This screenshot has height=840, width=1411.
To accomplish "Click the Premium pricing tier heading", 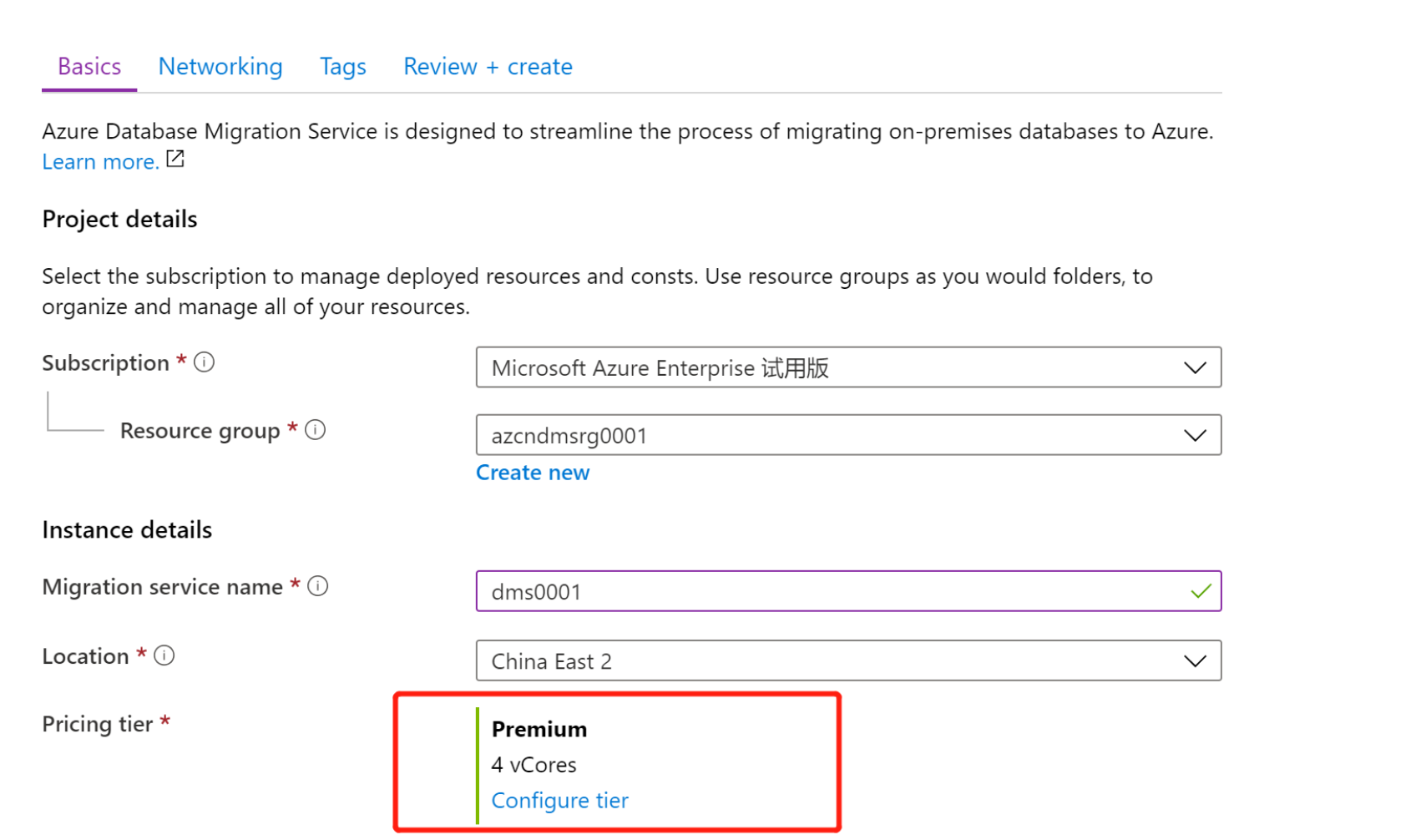I will coord(539,730).
